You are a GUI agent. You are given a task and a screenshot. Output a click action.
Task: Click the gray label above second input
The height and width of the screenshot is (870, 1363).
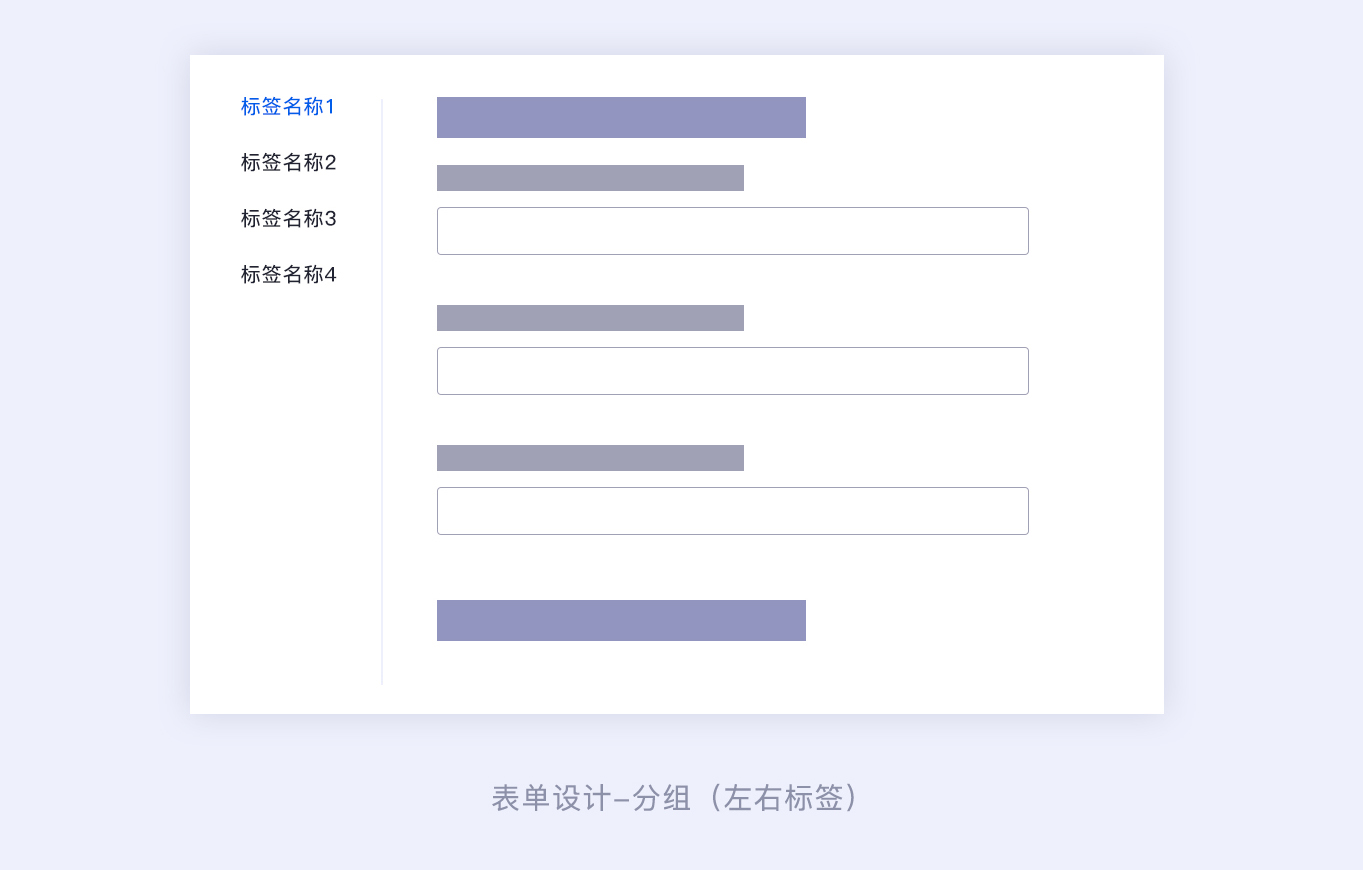[x=590, y=318]
